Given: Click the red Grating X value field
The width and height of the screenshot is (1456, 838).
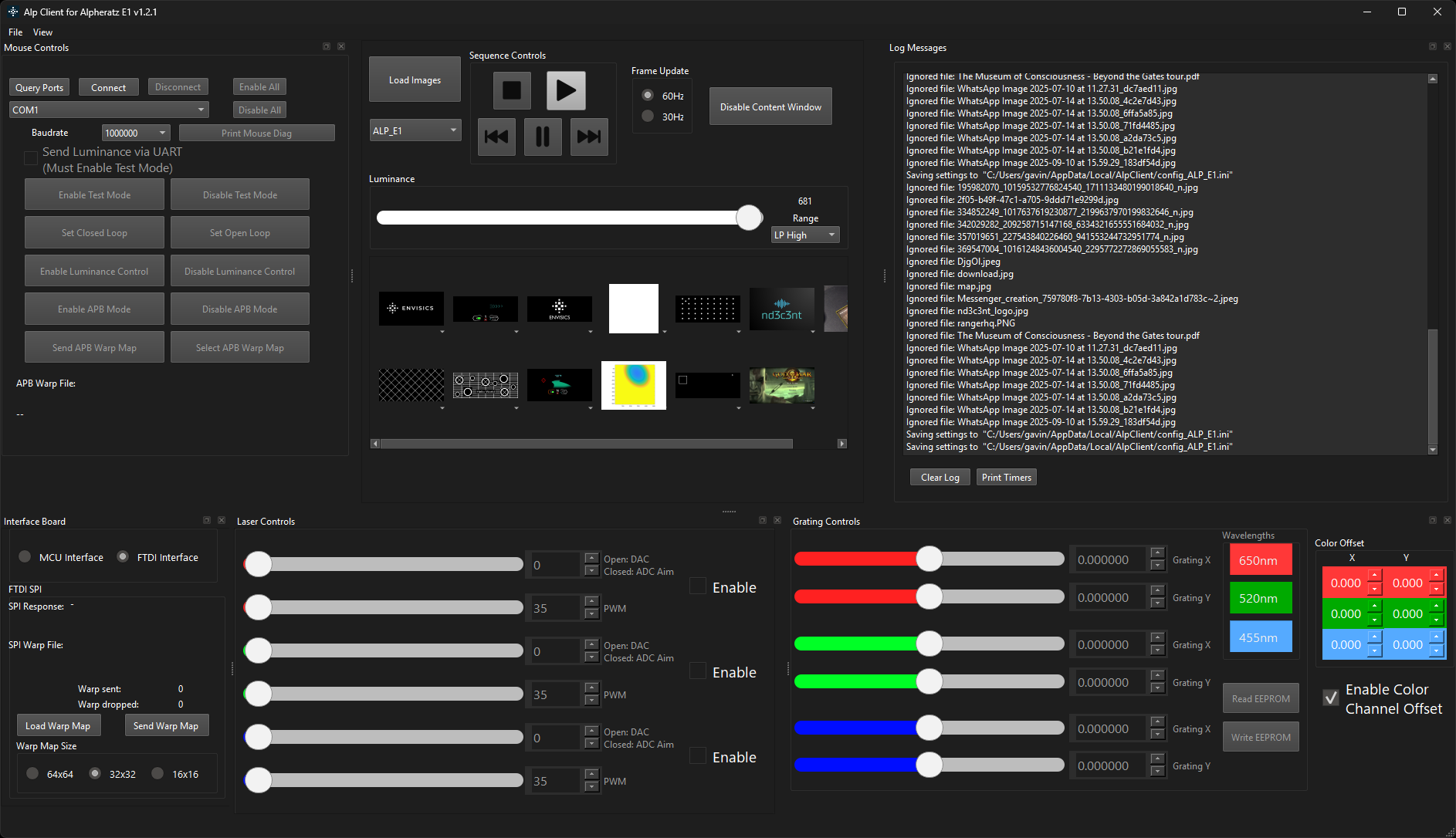Looking at the screenshot, I should (x=1109, y=559).
